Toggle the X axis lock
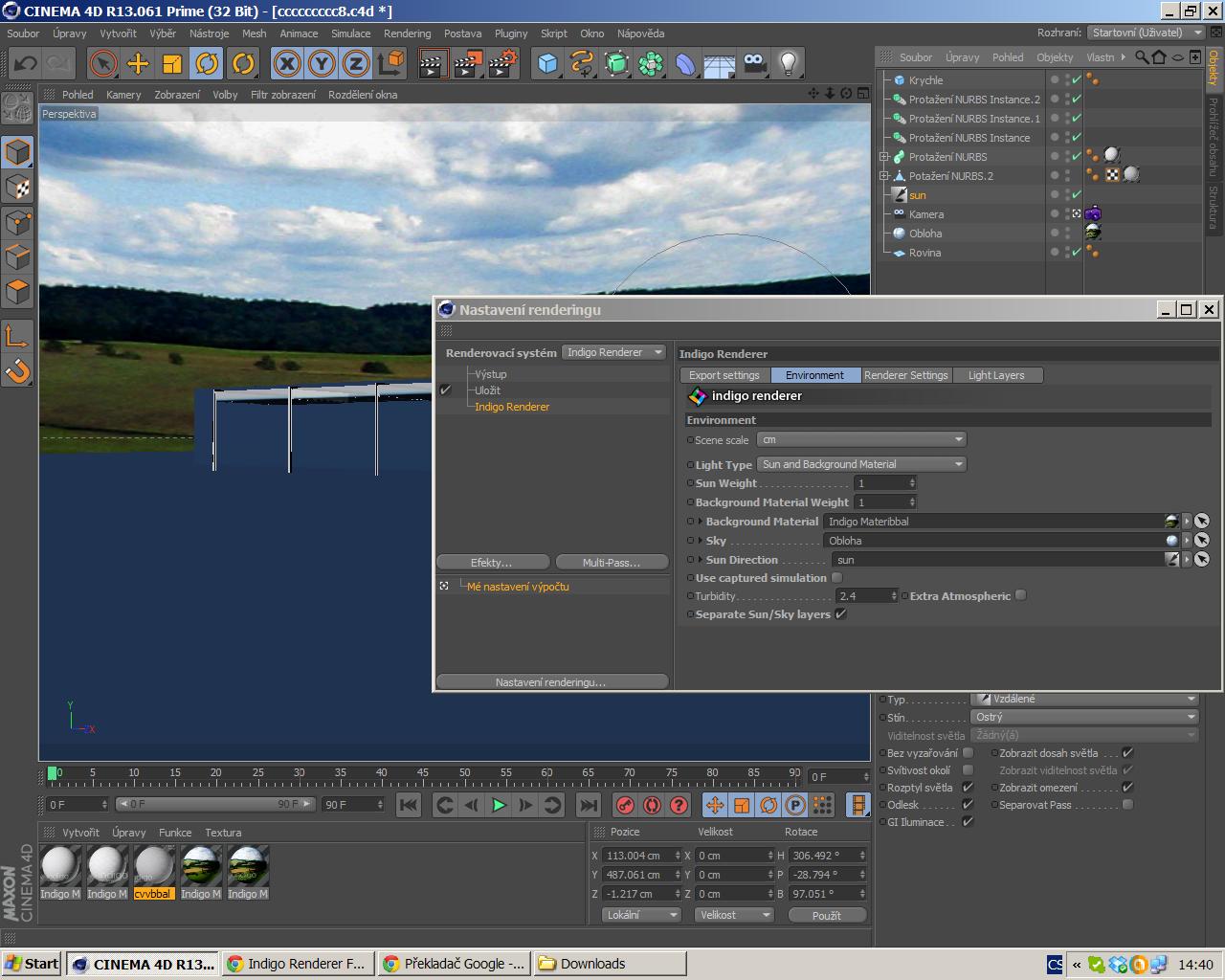Image resolution: width=1225 pixels, height=980 pixels. tap(287, 64)
